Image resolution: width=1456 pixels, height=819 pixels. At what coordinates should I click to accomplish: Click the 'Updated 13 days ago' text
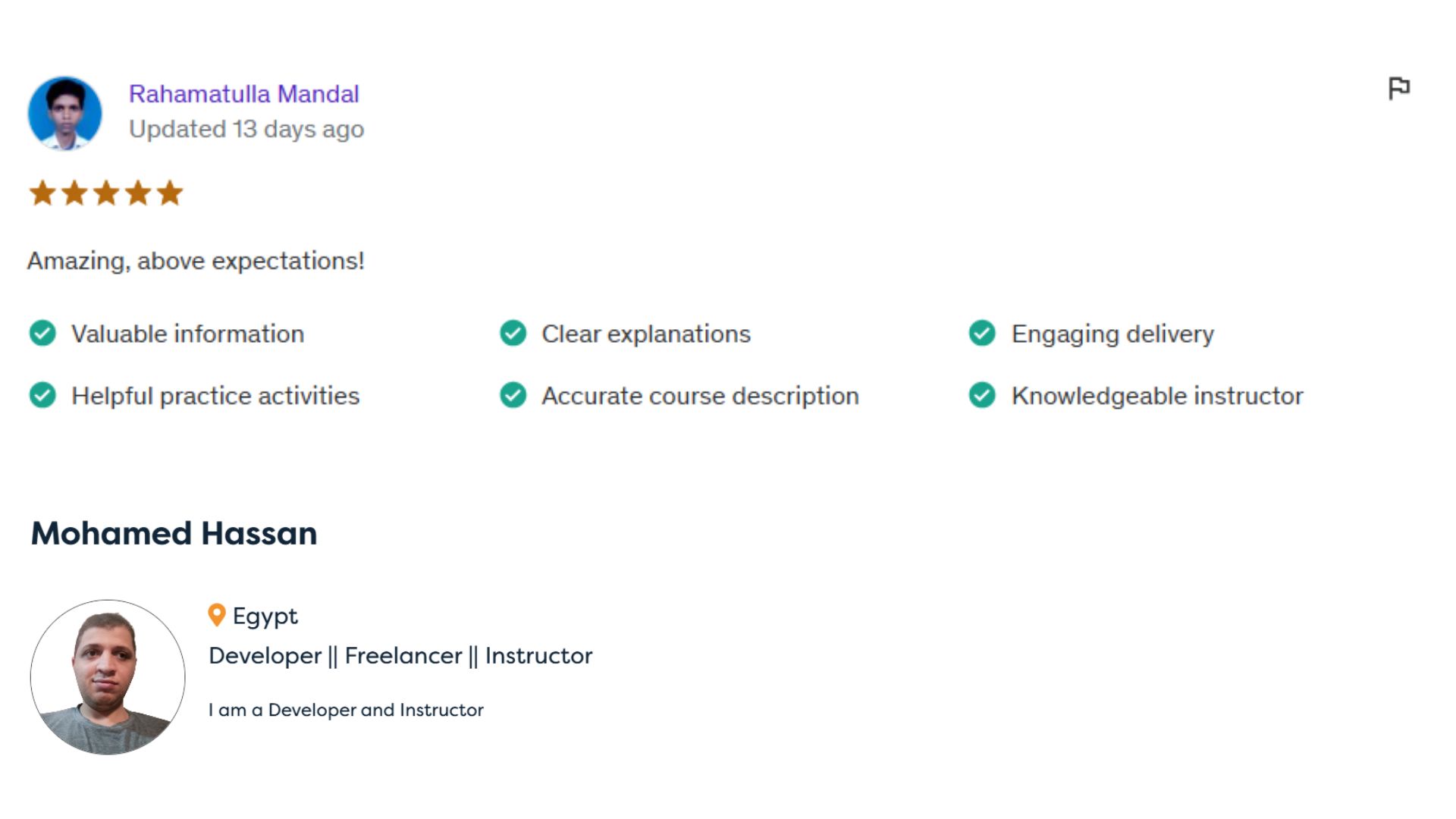(x=246, y=129)
